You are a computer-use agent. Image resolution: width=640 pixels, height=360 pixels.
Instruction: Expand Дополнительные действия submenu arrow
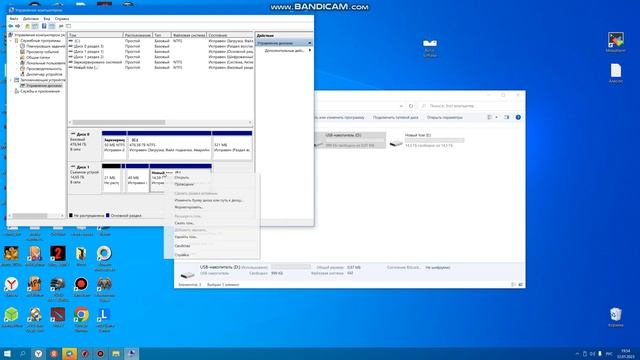310,50
